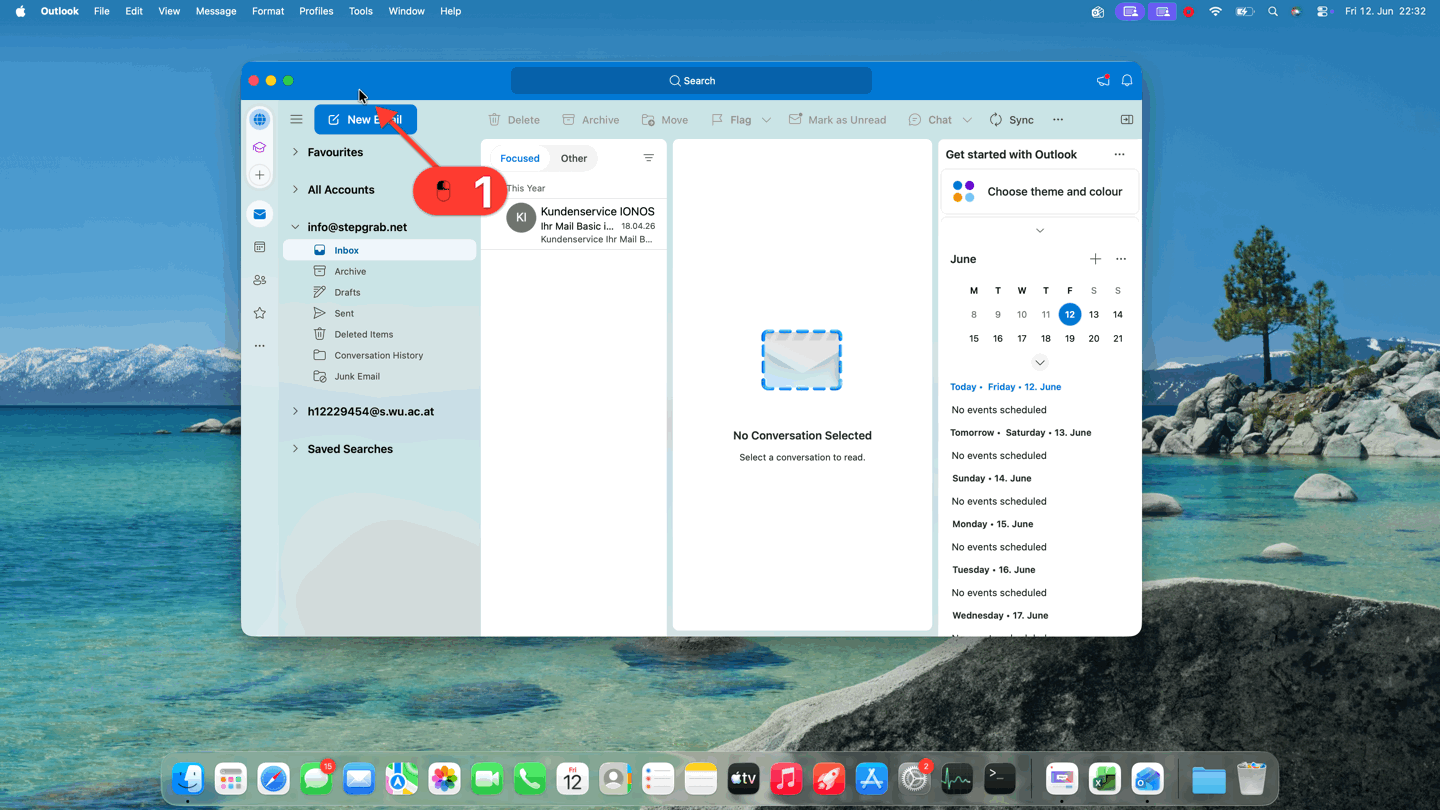The image size is (1440, 810).
Task: Open the Flag dropdown arrow
Action: tap(766, 120)
